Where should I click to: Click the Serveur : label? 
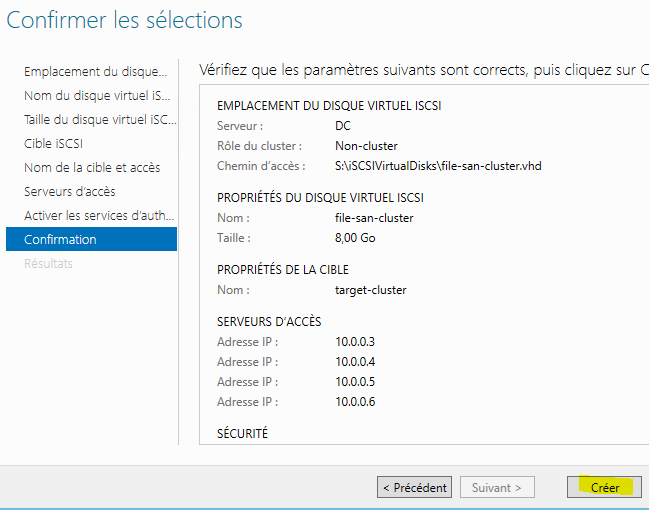coord(240,126)
